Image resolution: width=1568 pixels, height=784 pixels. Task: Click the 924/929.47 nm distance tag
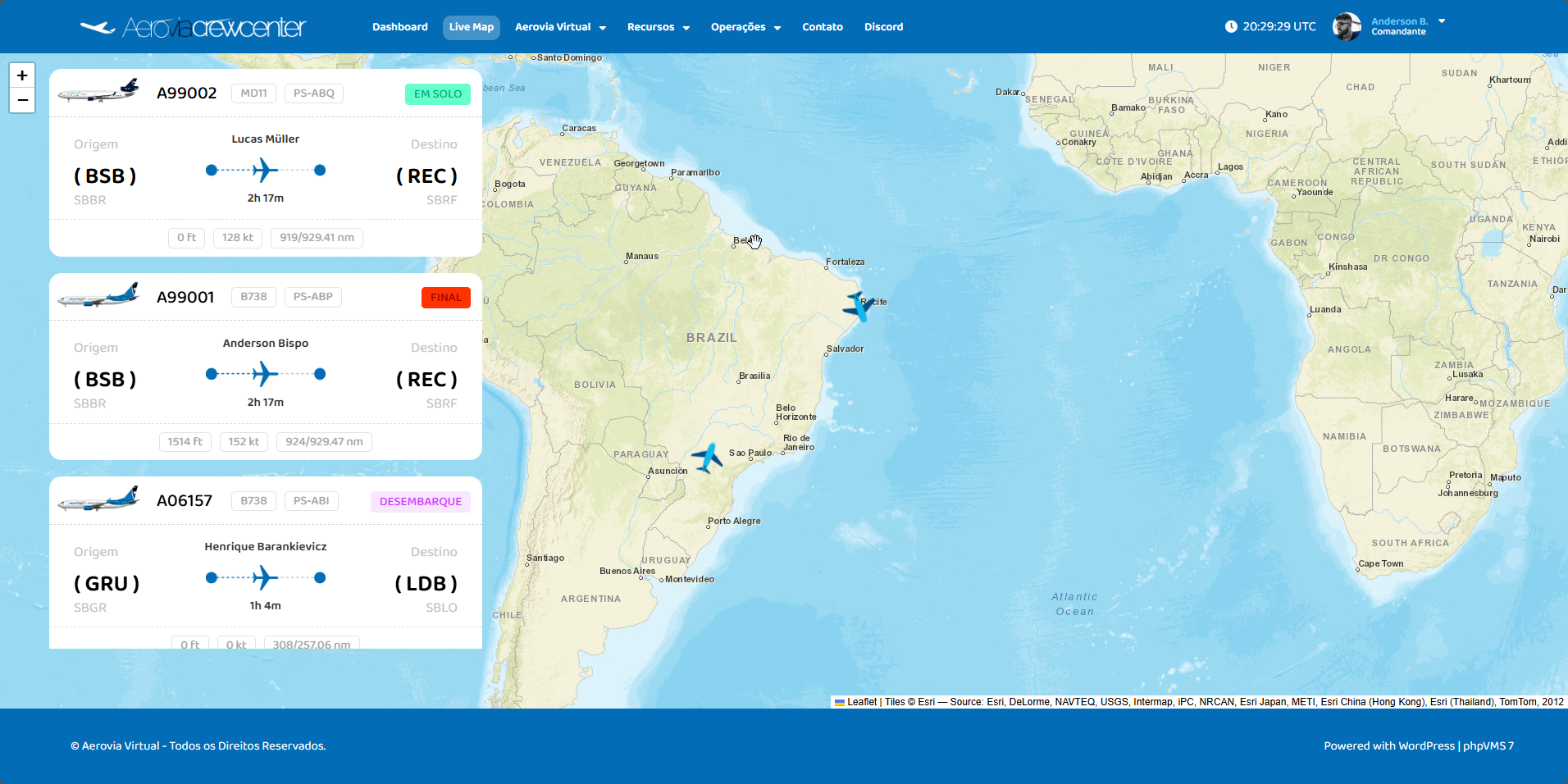tap(325, 442)
